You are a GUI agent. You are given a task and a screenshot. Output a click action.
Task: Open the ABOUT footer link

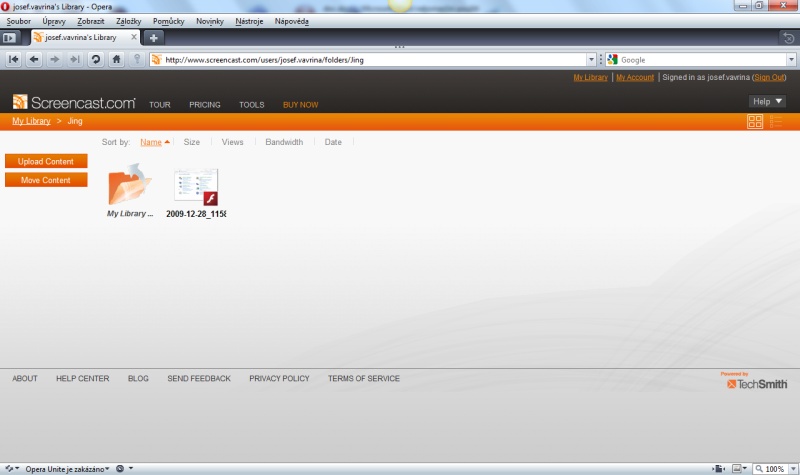point(24,379)
